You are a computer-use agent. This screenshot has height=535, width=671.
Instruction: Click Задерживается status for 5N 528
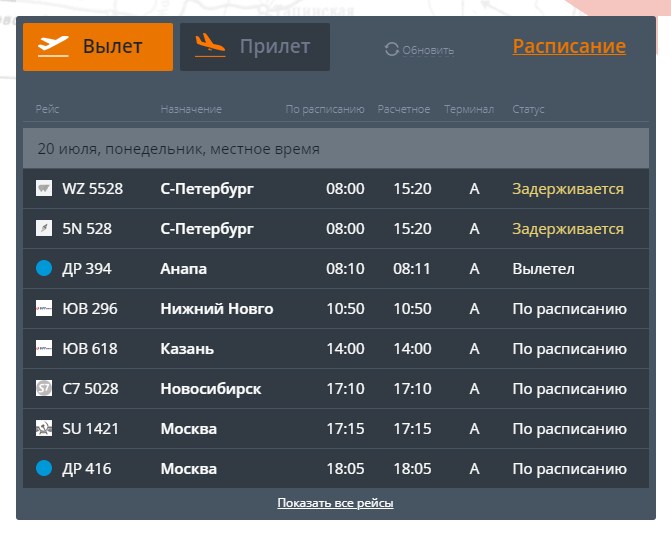[x=568, y=229]
